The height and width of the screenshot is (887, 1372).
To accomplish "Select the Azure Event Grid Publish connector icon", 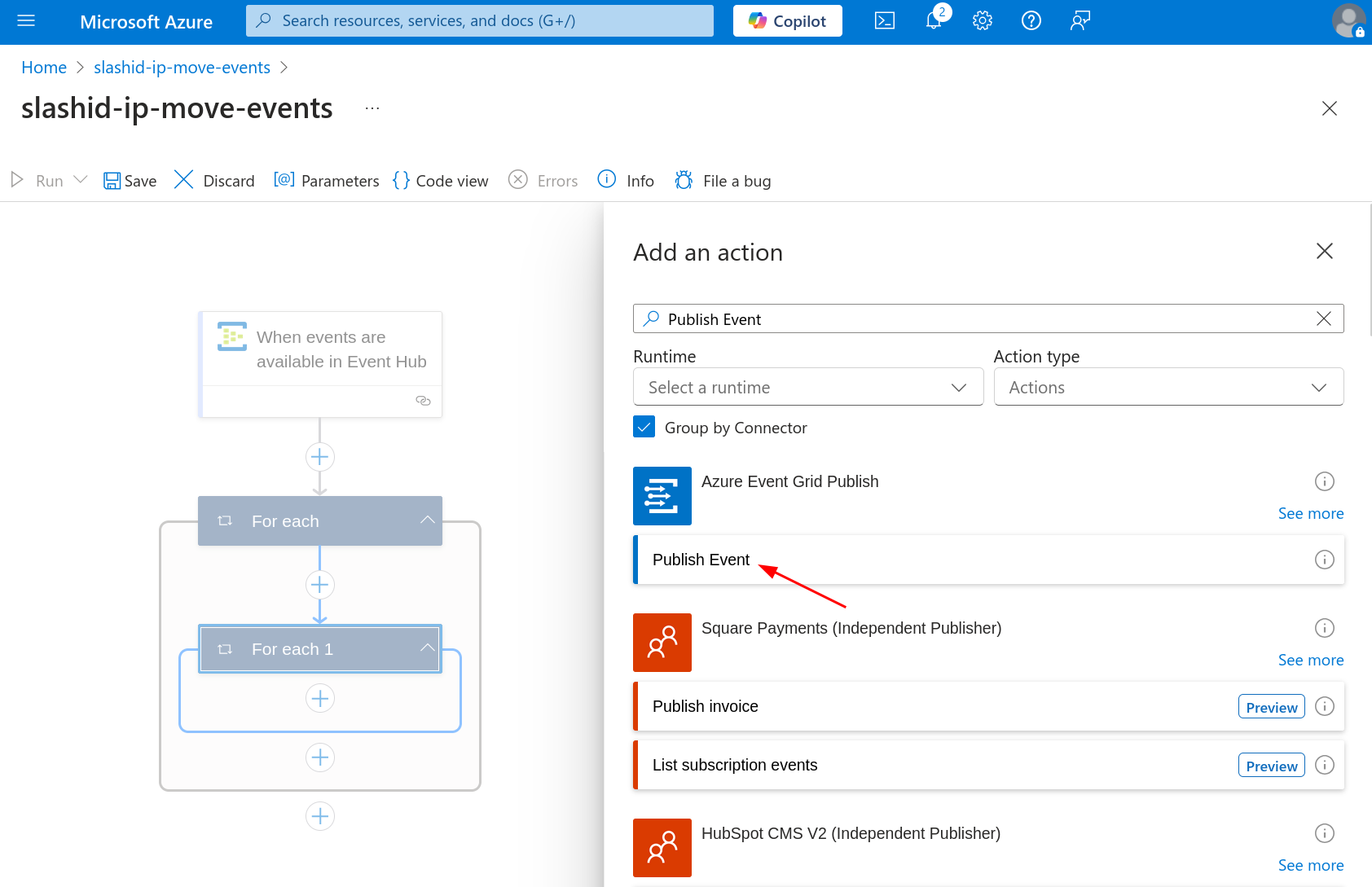I will [x=662, y=496].
